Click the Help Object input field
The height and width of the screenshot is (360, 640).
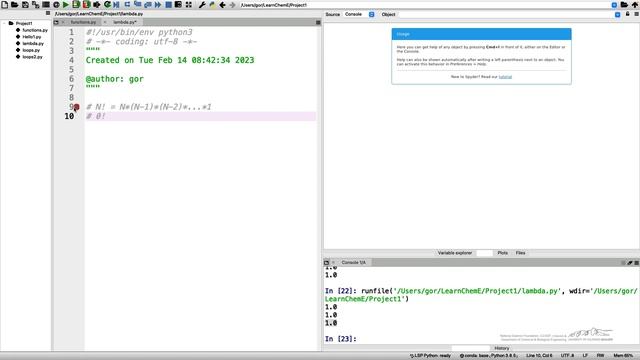(506, 14)
